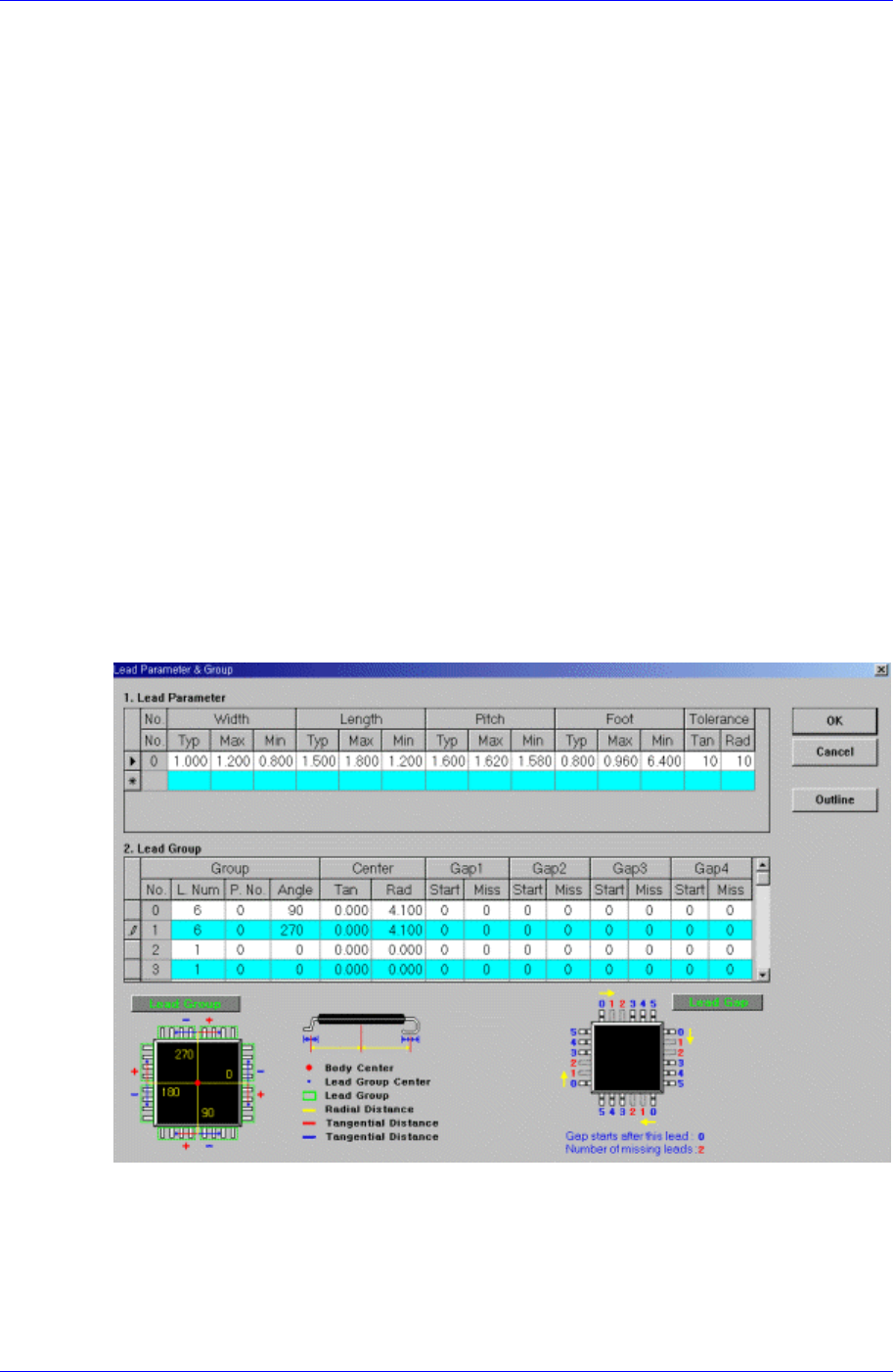
Task: Select the Foot Typ cell in row 0
Action: pyautogui.click(x=576, y=760)
